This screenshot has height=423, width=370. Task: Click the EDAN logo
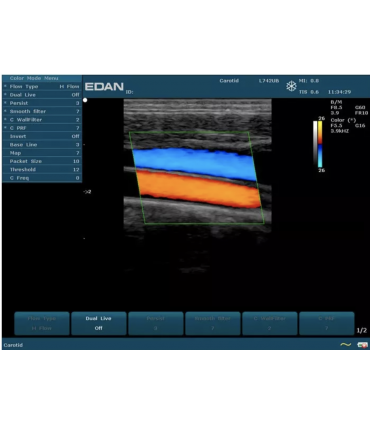[x=104, y=87]
